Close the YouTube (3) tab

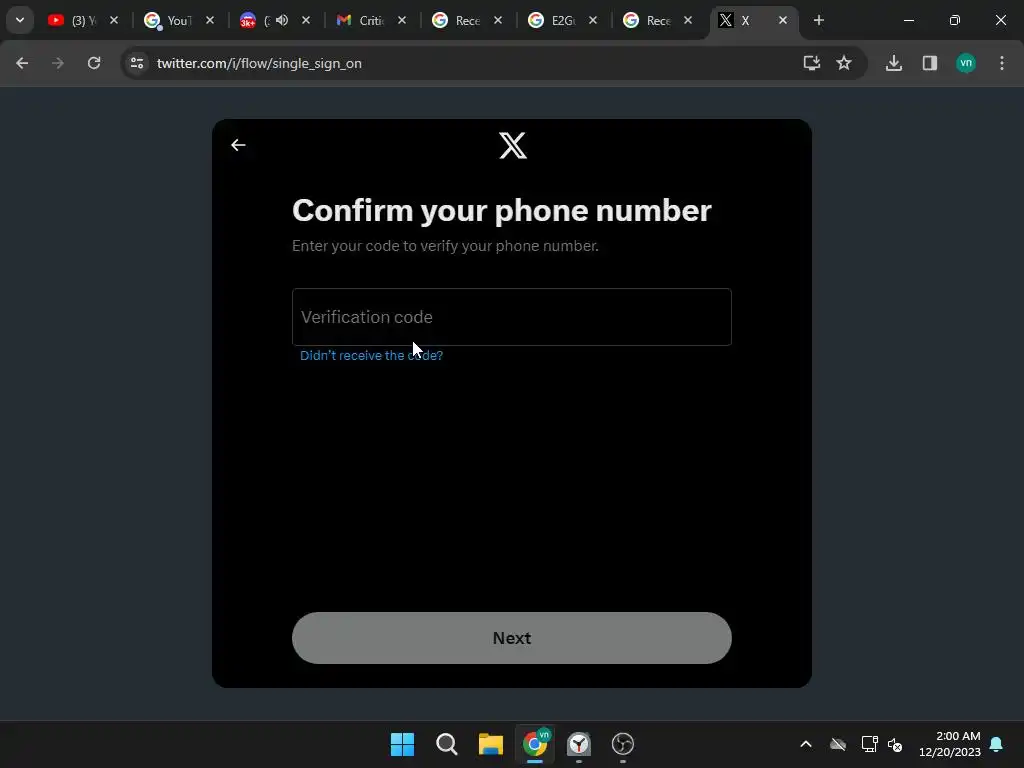[x=114, y=20]
